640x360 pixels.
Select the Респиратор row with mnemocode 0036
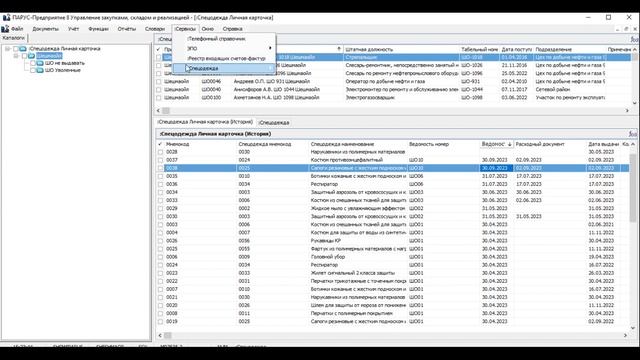pyautogui.click(x=393, y=184)
